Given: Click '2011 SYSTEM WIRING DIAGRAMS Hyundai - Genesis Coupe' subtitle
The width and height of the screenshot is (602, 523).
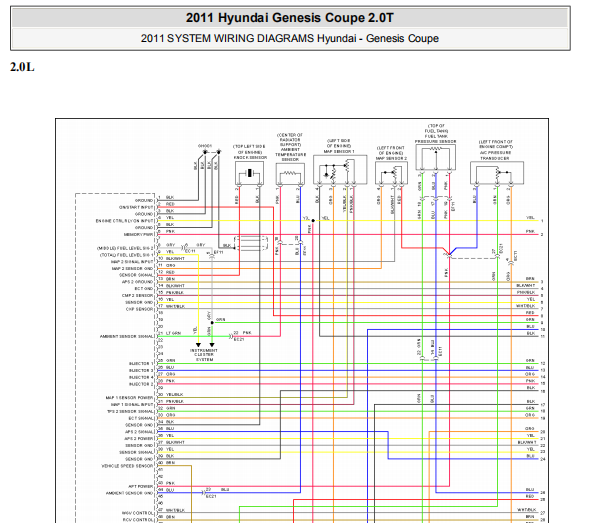Looking at the screenshot, I should coord(290,38).
